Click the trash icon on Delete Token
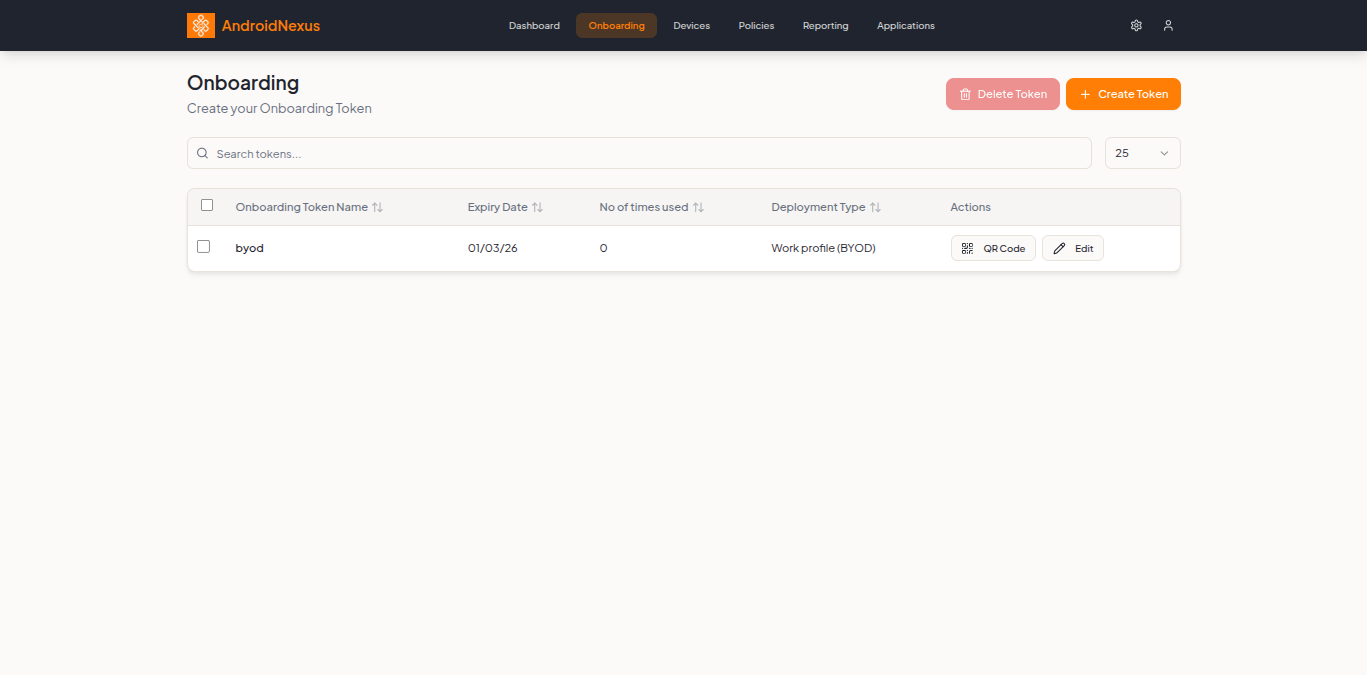Image resolution: width=1367 pixels, height=675 pixels. 965,93
